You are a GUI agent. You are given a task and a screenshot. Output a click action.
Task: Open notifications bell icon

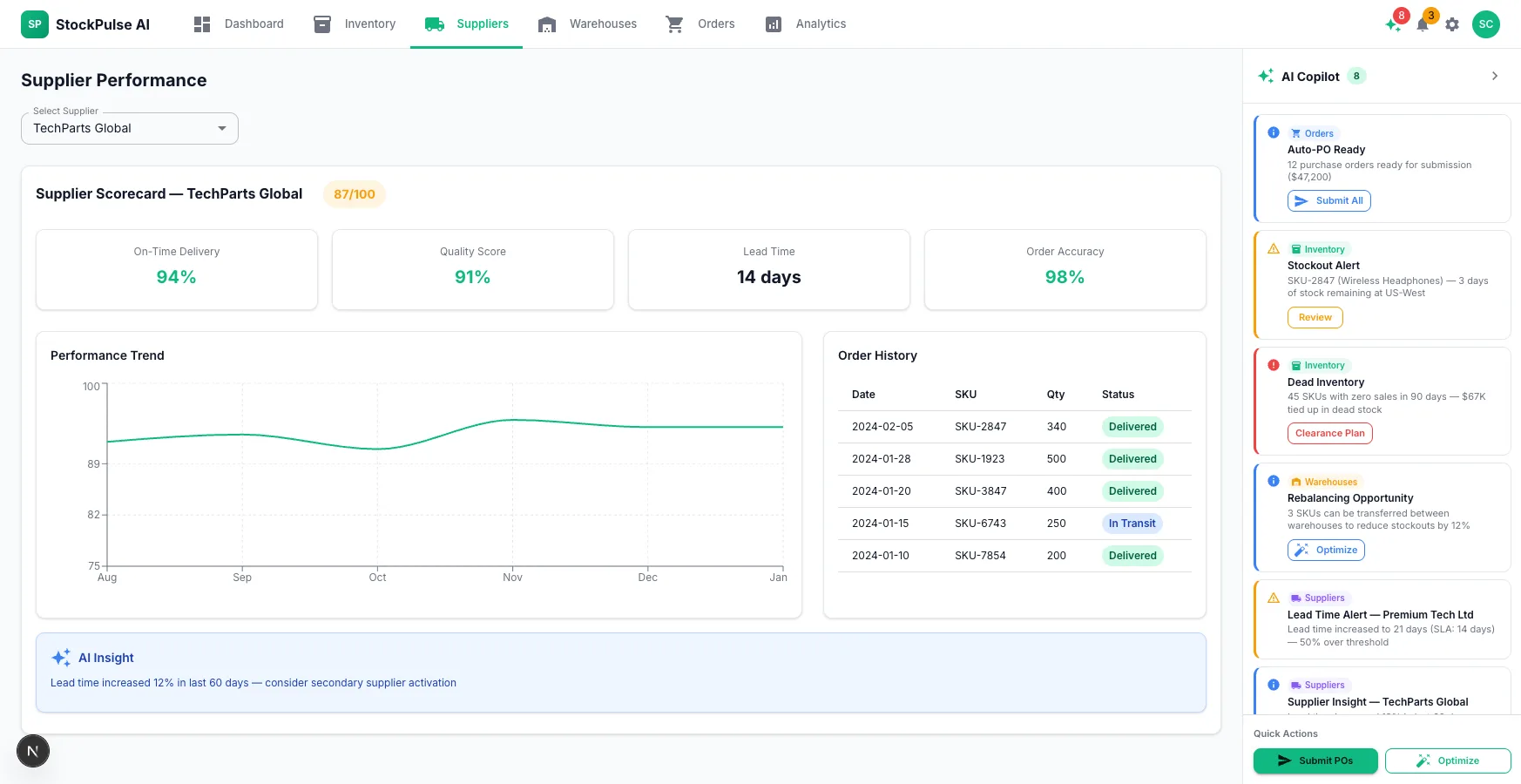1423,24
